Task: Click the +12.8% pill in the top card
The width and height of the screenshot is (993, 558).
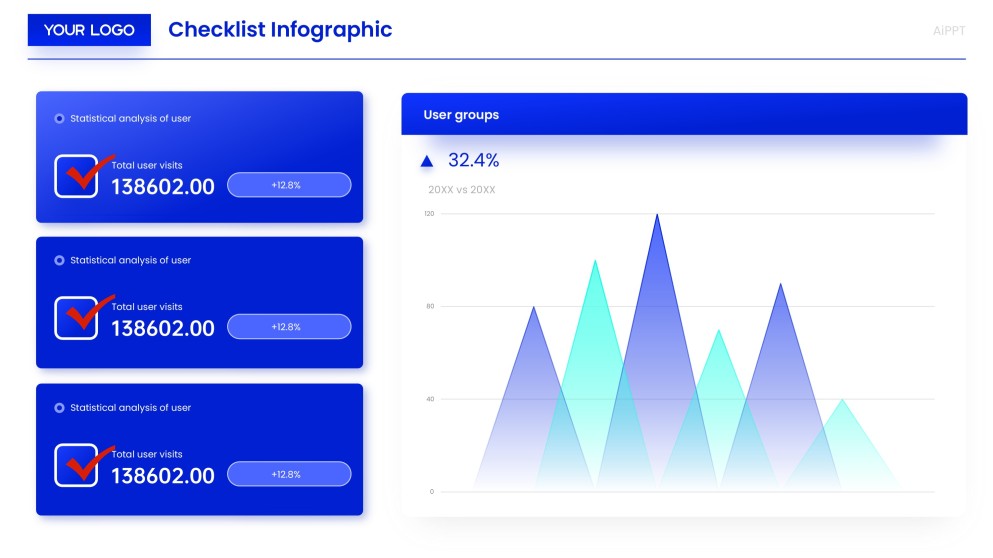Action: coord(289,185)
